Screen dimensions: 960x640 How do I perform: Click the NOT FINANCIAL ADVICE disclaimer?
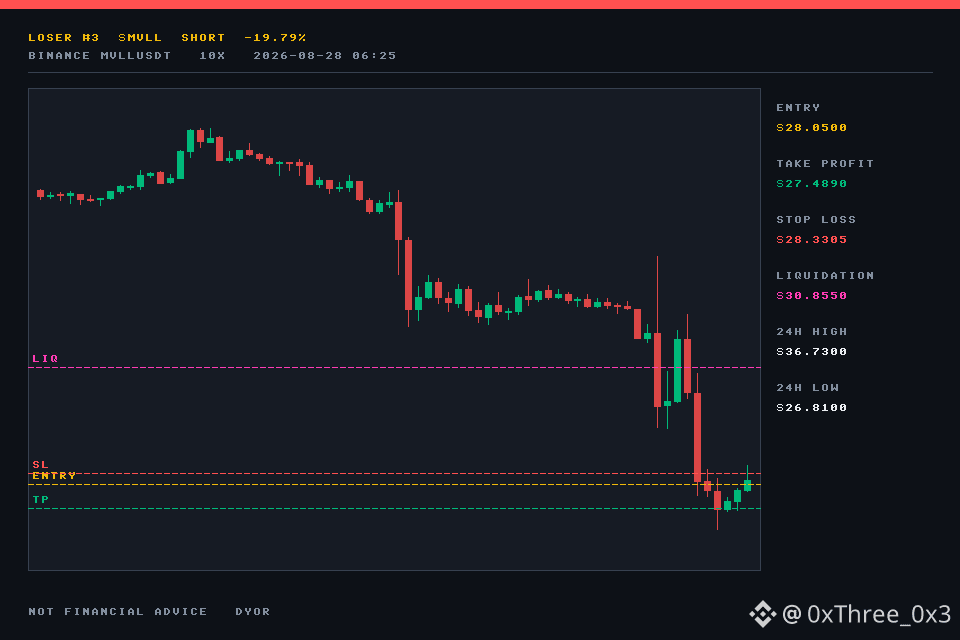click(x=118, y=612)
